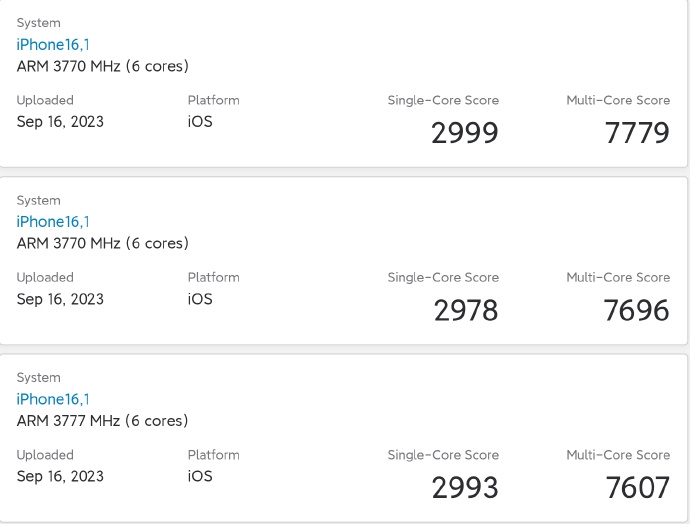Open the iPhone16,1 link in the 2978 result
This screenshot has width=690, height=524.
click(x=53, y=221)
